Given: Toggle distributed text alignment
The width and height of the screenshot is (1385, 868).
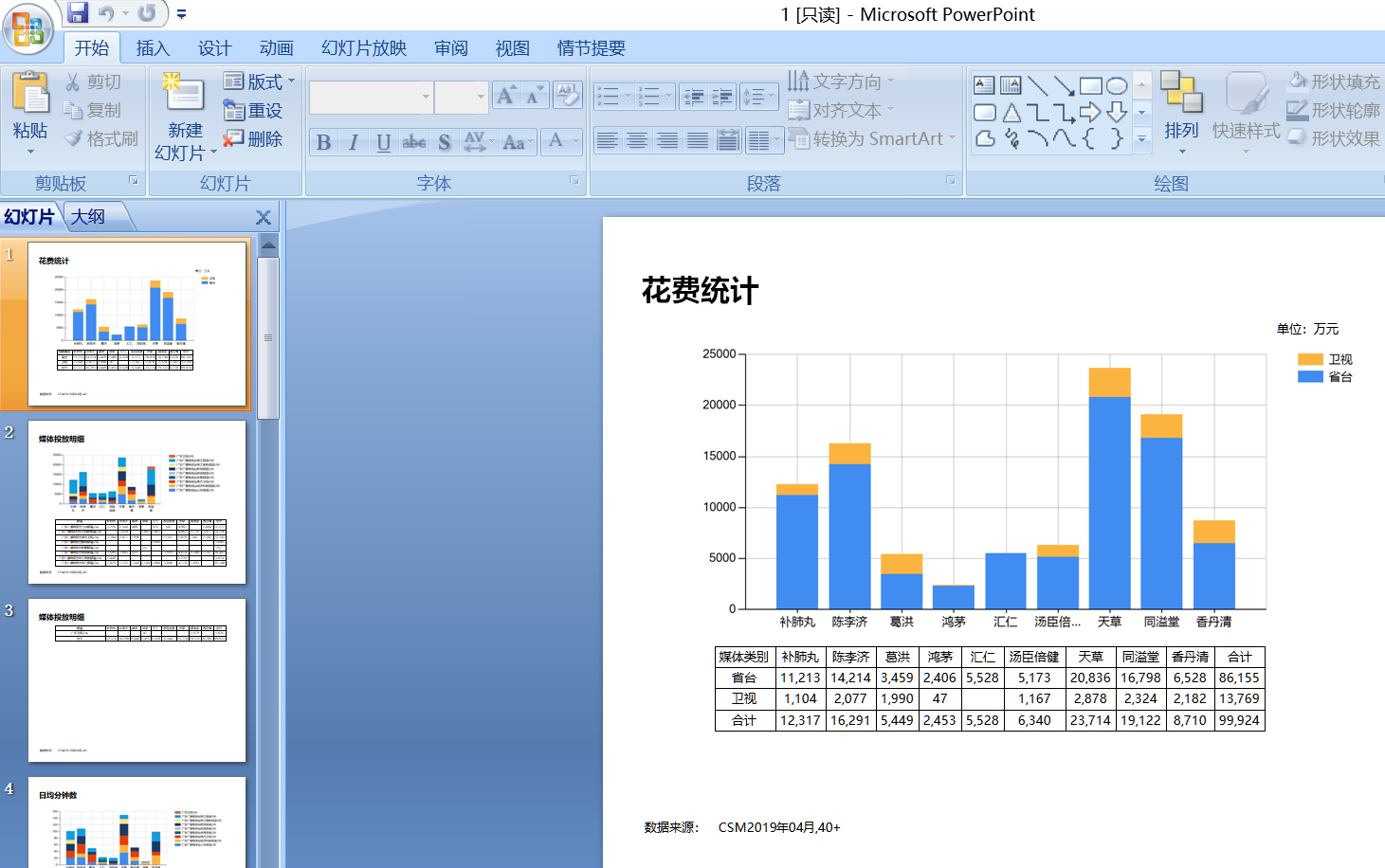Looking at the screenshot, I should 728,141.
